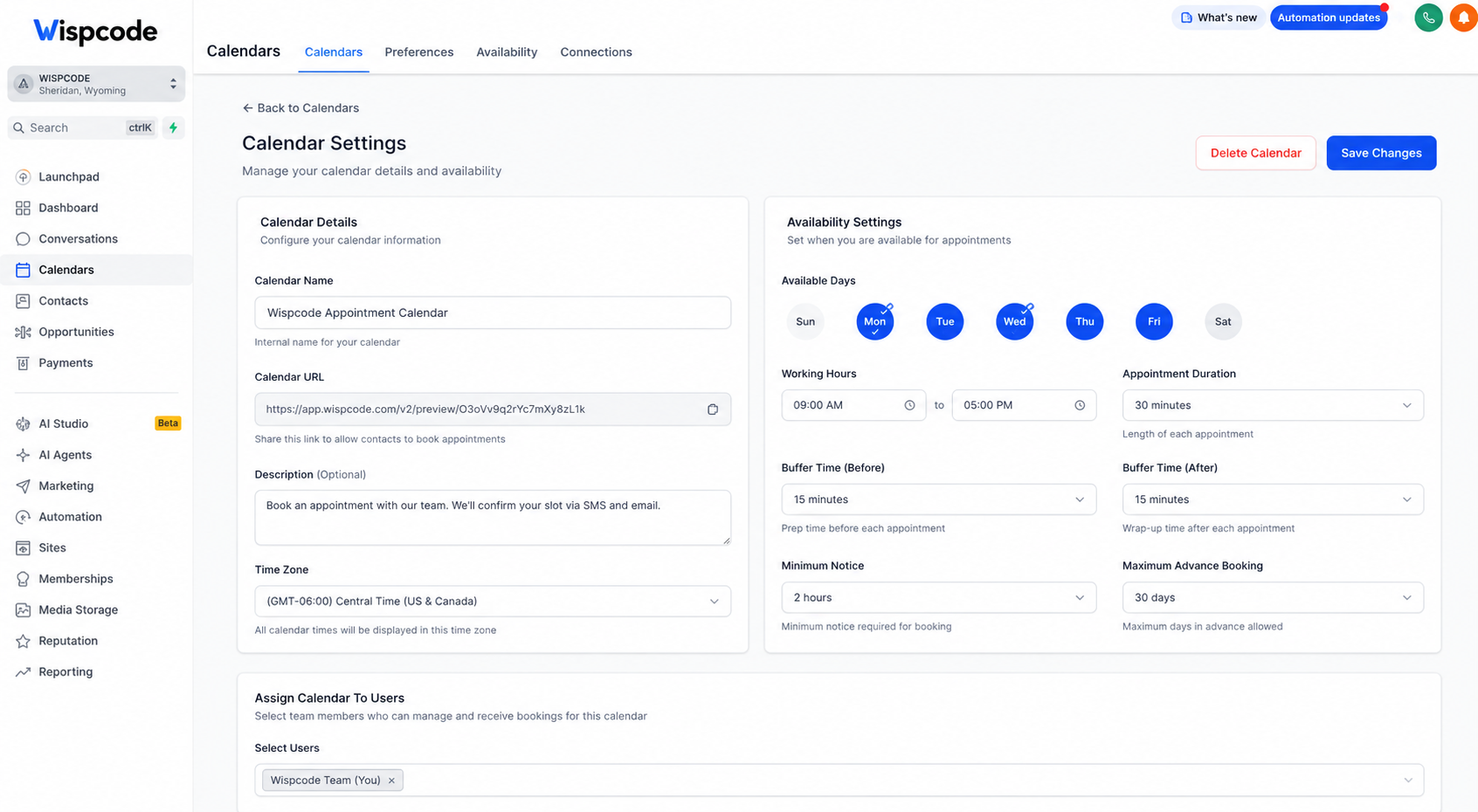Open the Dashboard icon in sidebar
The height and width of the screenshot is (812, 1478).
tap(23, 208)
